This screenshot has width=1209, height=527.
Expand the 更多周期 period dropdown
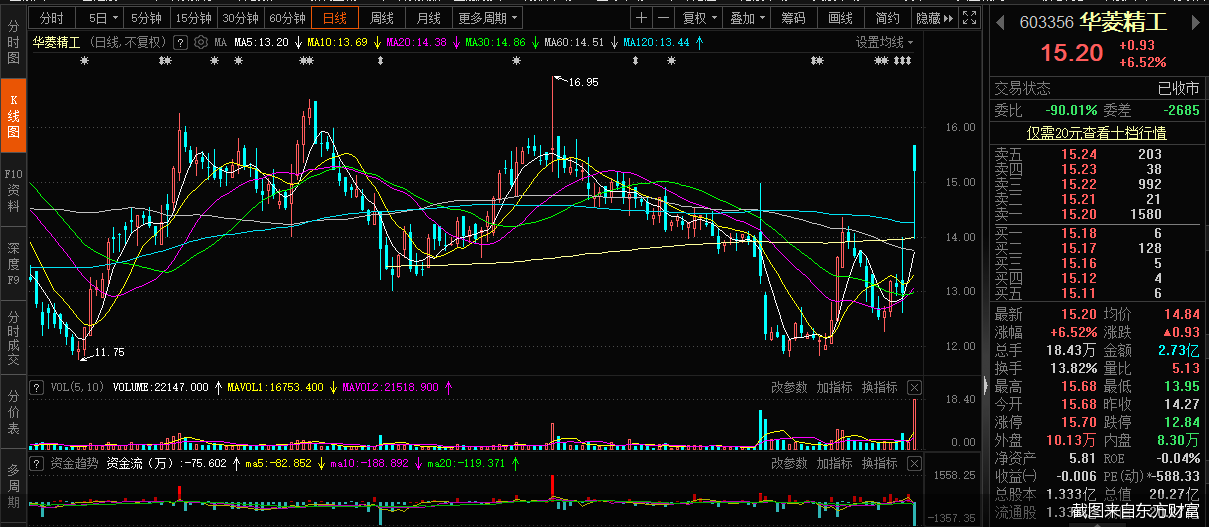[488, 18]
